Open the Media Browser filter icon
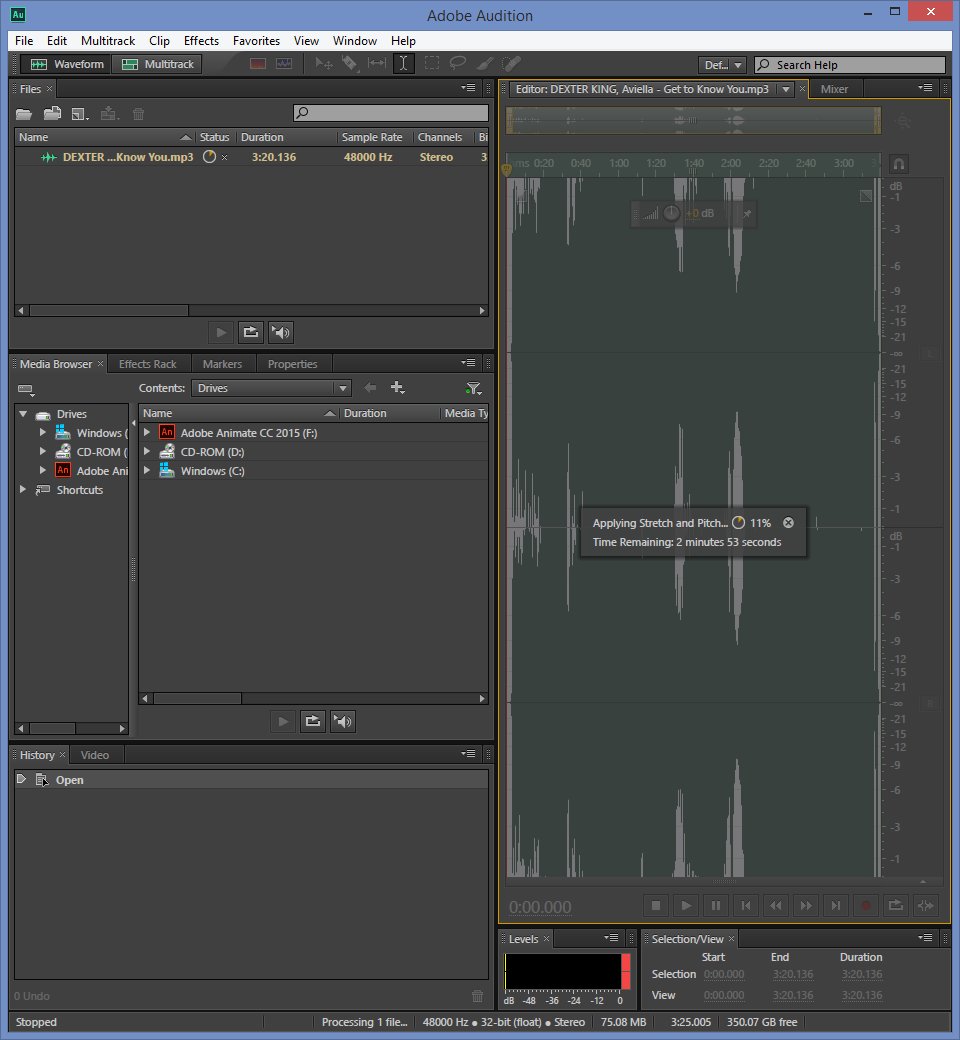Screen dimensions: 960x1040 474,388
